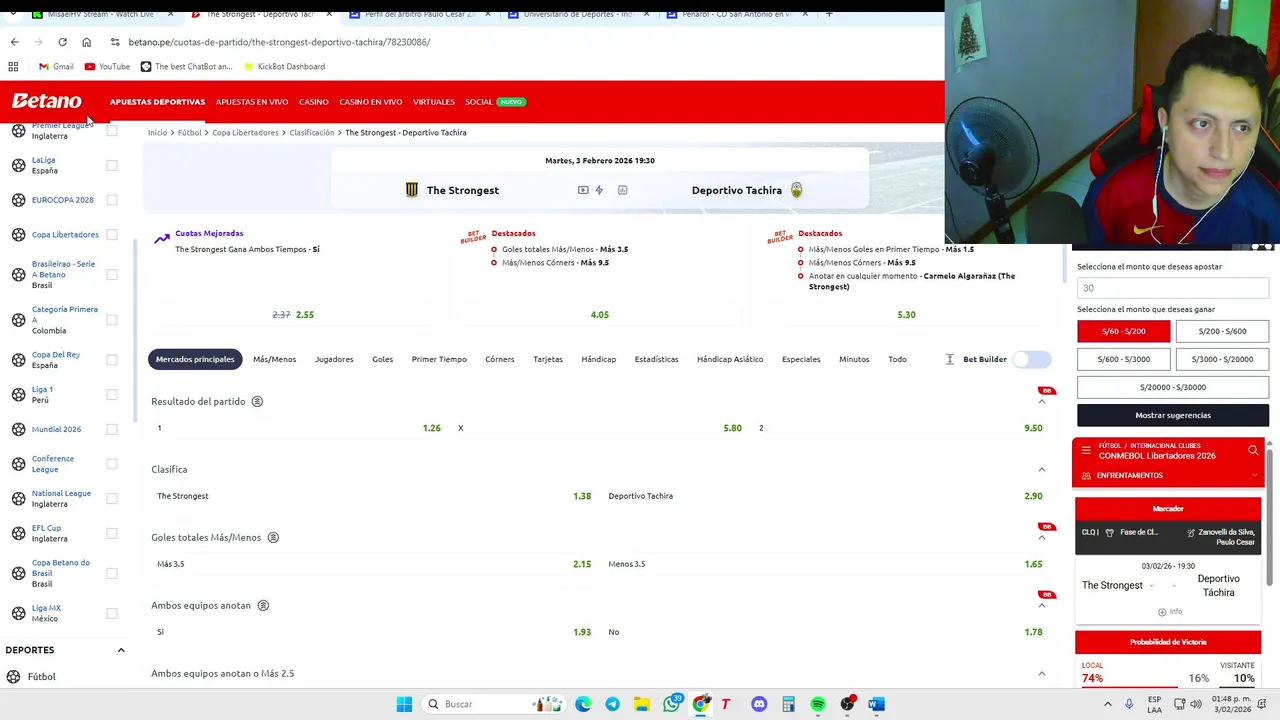This screenshot has height=720, width=1280.
Task: Go back using the browser back arrow
Action: pos(14,42)
